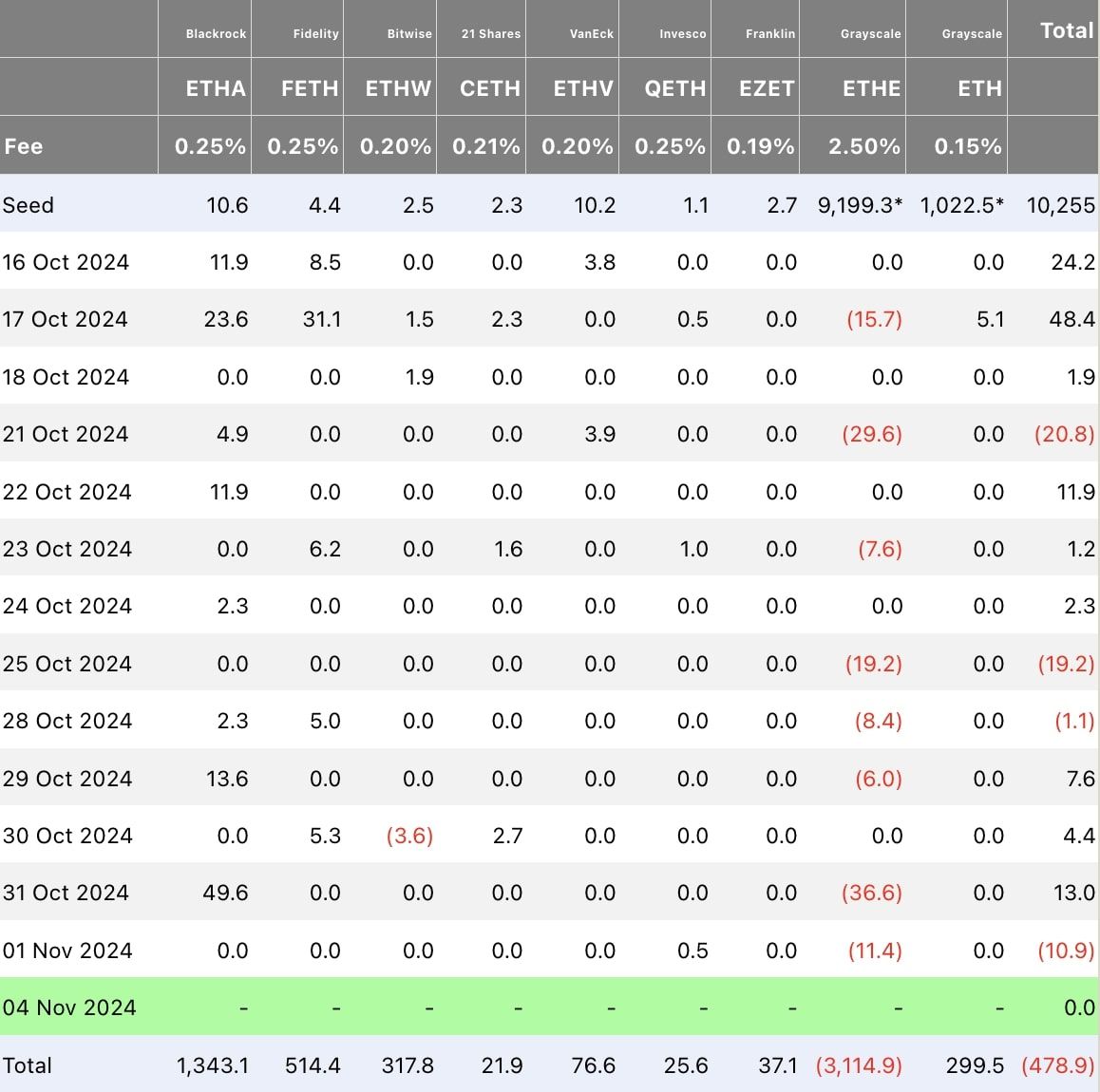Click the 23 Oct 2024 date
This screenshot has width=1100, height=1092.
coord(67,549)
